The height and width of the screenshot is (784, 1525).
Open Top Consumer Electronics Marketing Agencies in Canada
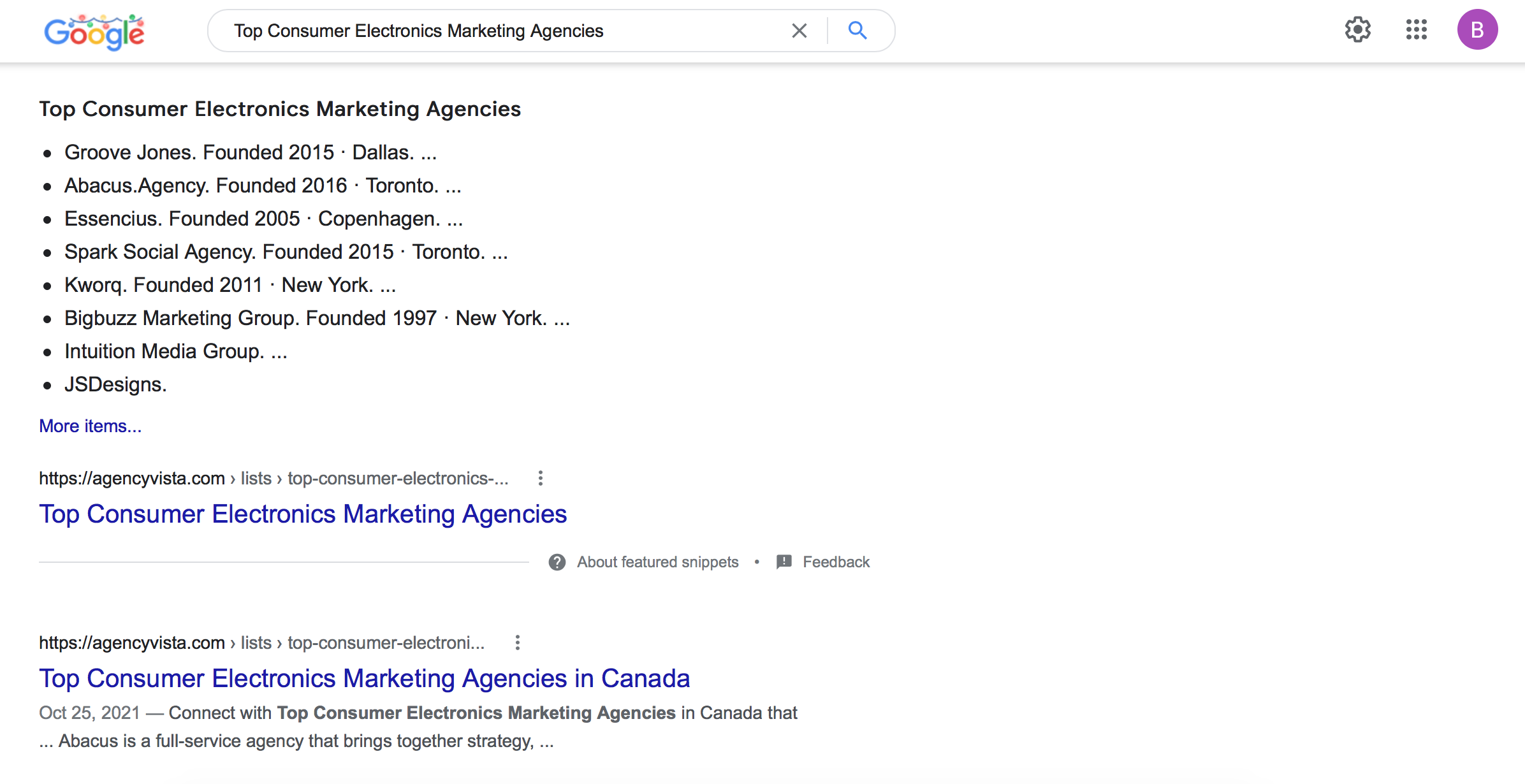click(365, 678)
